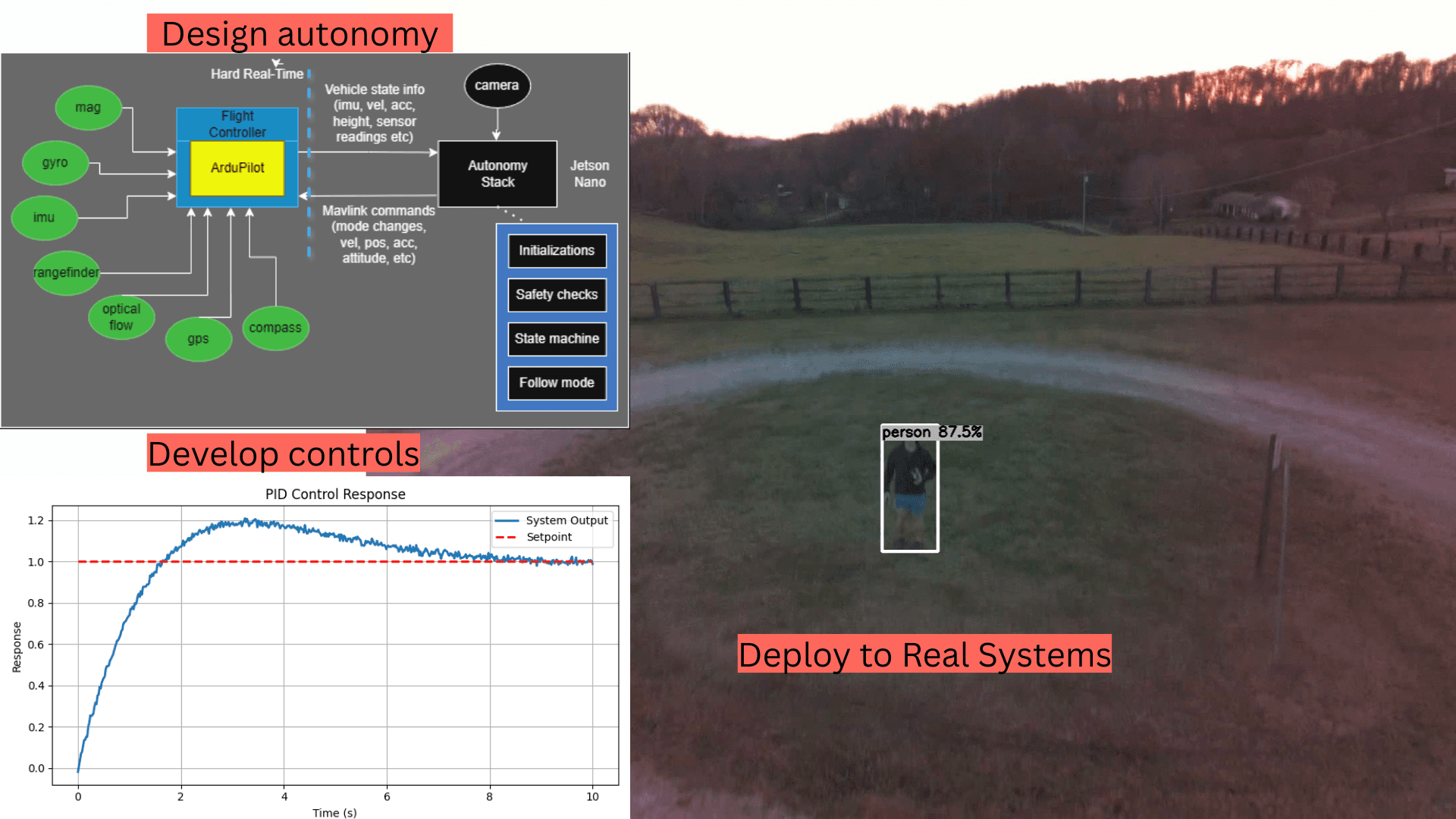The height and width of the screenshot is (819, 1456).
Task: Click the rangefinder sensor node
Action: (x=66, y=272)
